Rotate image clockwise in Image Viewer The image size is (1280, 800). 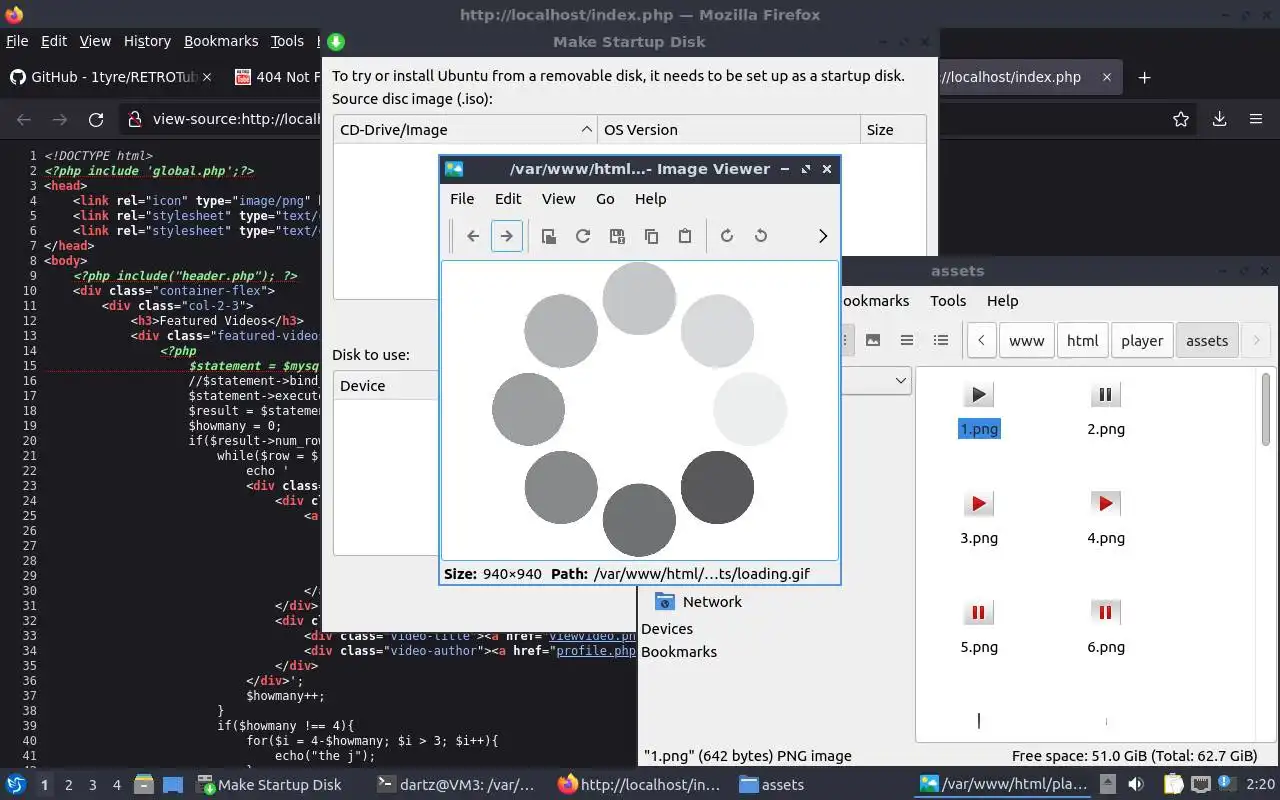coord(727,236)
